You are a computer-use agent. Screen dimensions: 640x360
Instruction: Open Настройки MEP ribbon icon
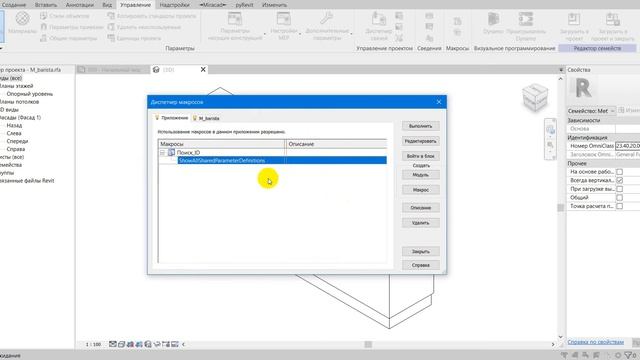point(283,19)
